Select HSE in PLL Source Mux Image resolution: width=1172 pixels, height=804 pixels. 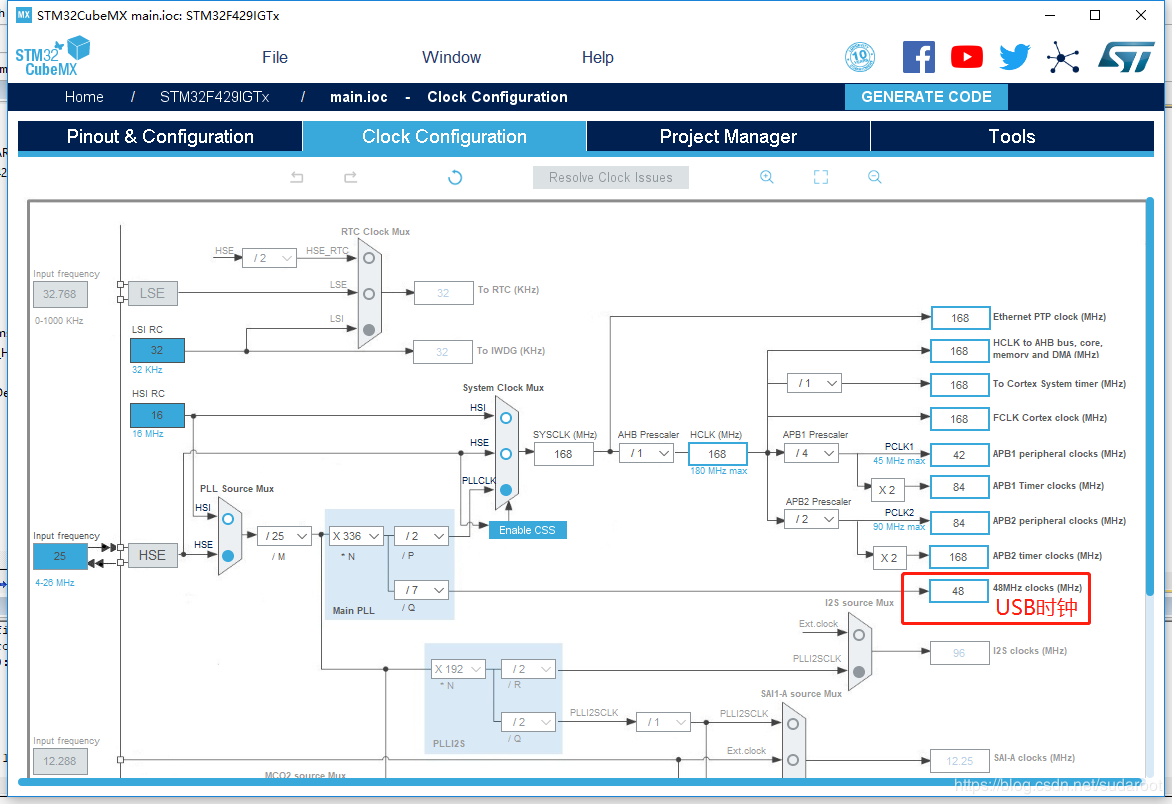pos(228,555)
